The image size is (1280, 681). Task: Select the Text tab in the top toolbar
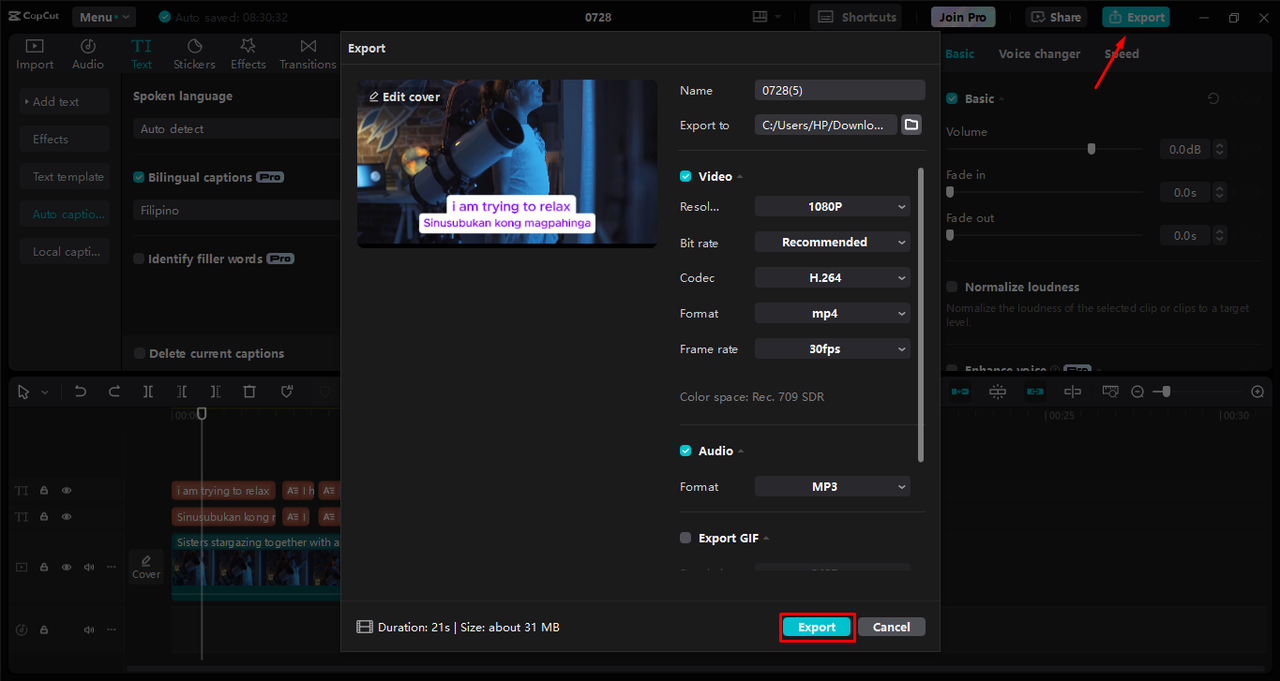141,54
